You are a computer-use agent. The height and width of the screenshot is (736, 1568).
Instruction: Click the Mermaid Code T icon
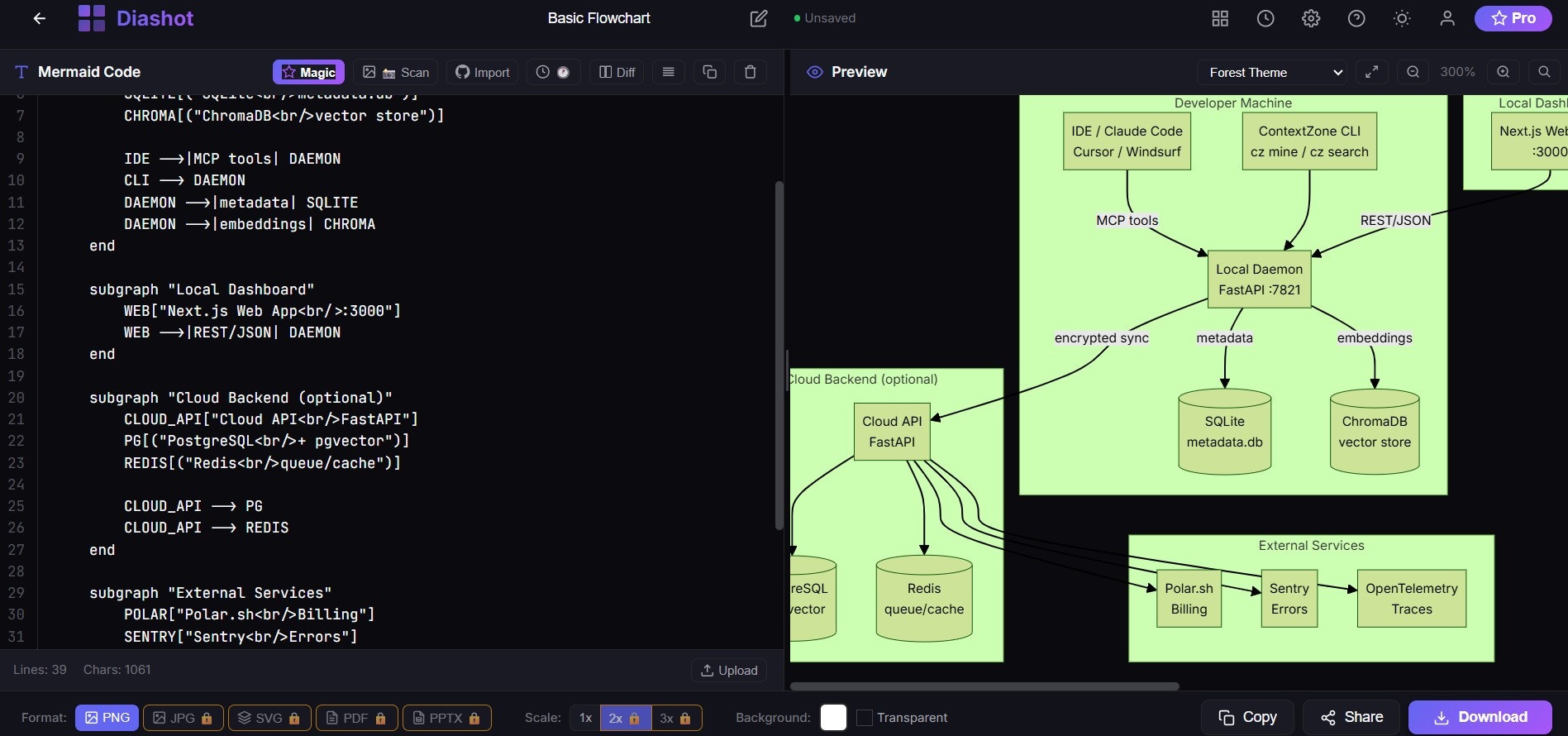coord(21,72)
